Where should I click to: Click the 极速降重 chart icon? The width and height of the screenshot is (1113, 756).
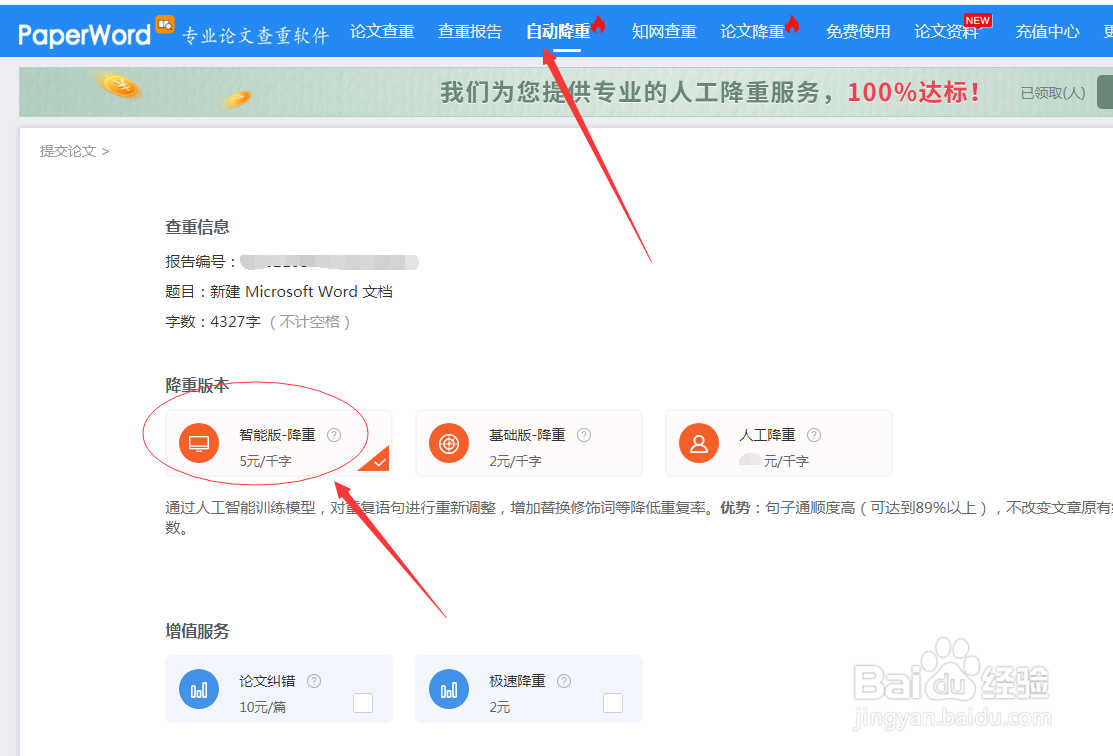point(449,689)
